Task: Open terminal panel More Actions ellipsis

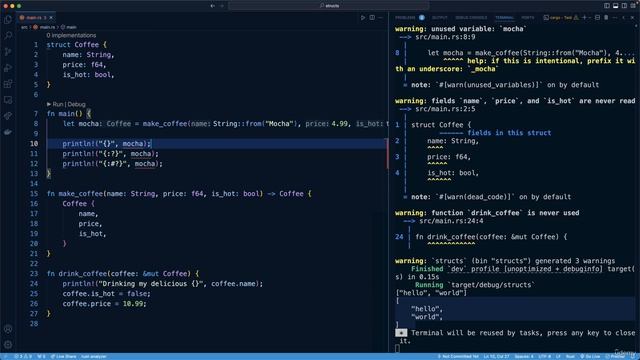Action: coord(615,18)
